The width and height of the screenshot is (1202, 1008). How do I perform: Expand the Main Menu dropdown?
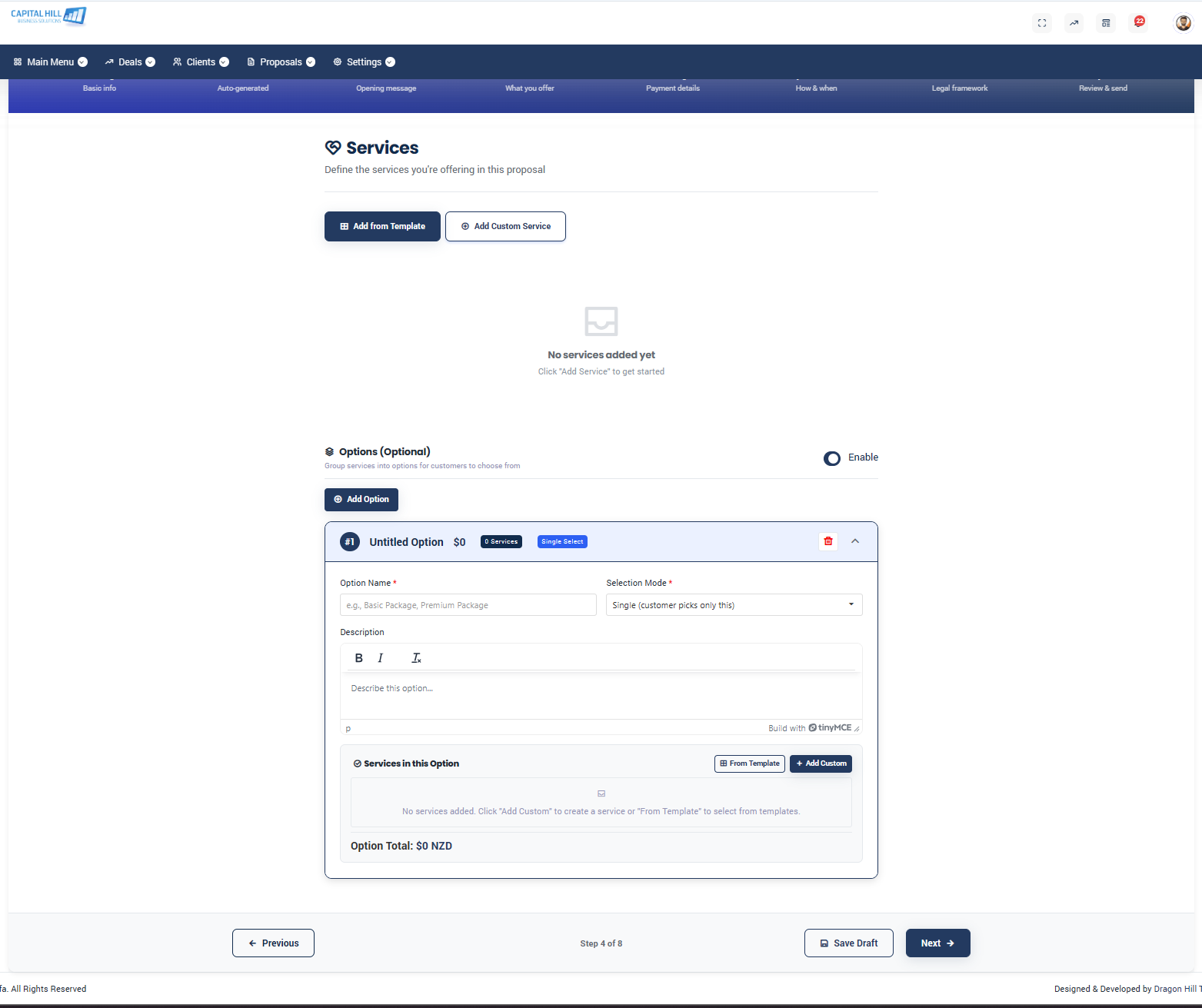pos(51,62)
